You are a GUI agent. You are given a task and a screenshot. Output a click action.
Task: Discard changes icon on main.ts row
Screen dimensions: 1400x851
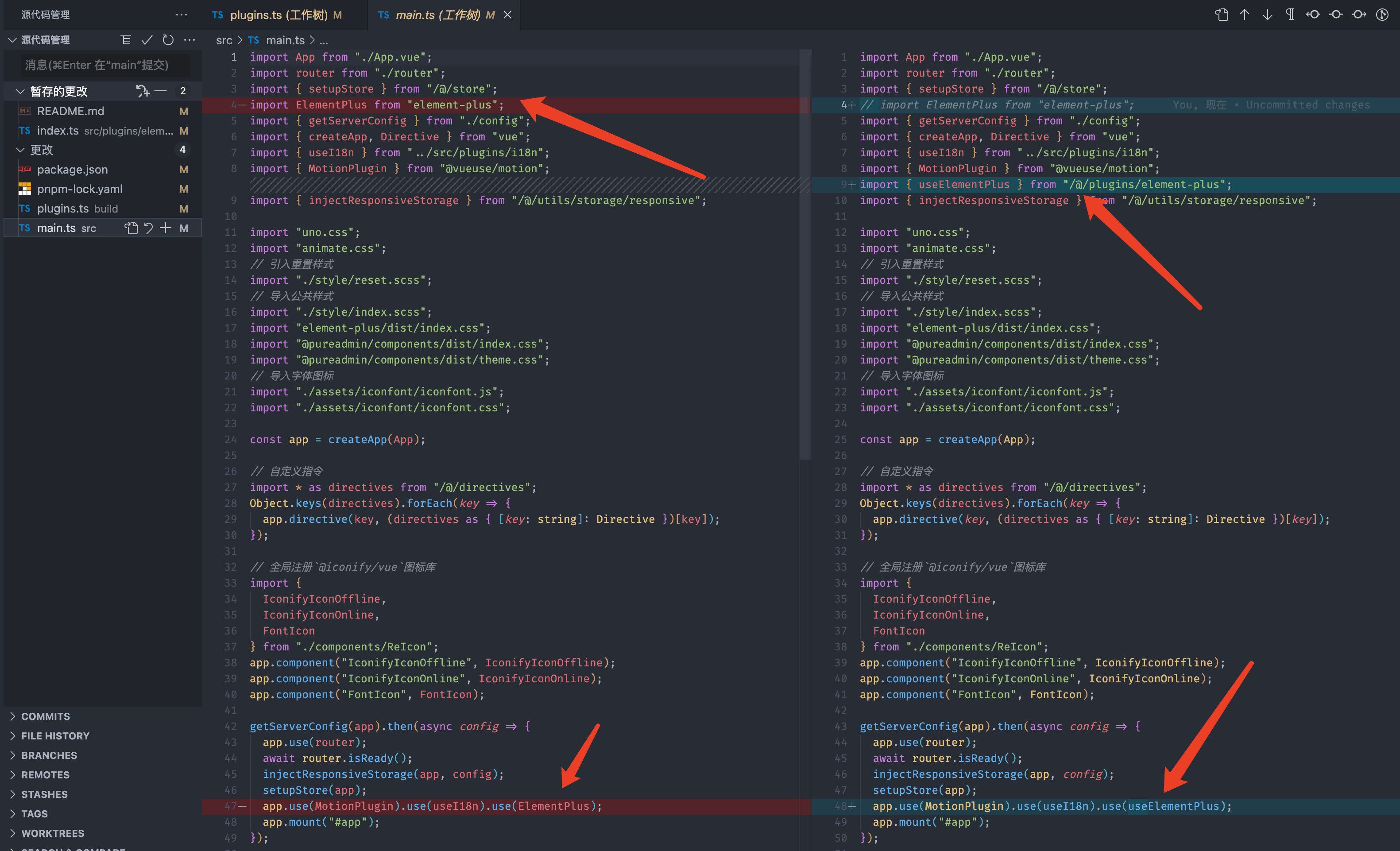[x=148, y=228]
